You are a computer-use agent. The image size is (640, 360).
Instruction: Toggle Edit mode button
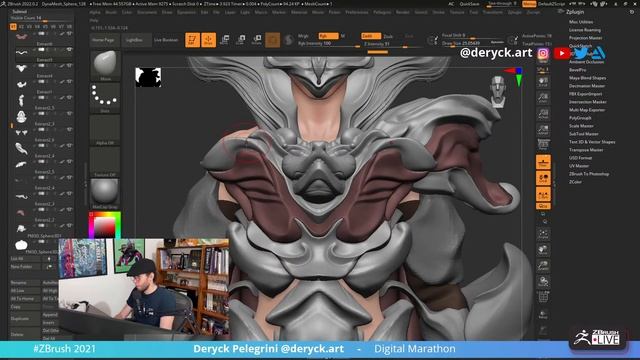(x=192, y=40)
